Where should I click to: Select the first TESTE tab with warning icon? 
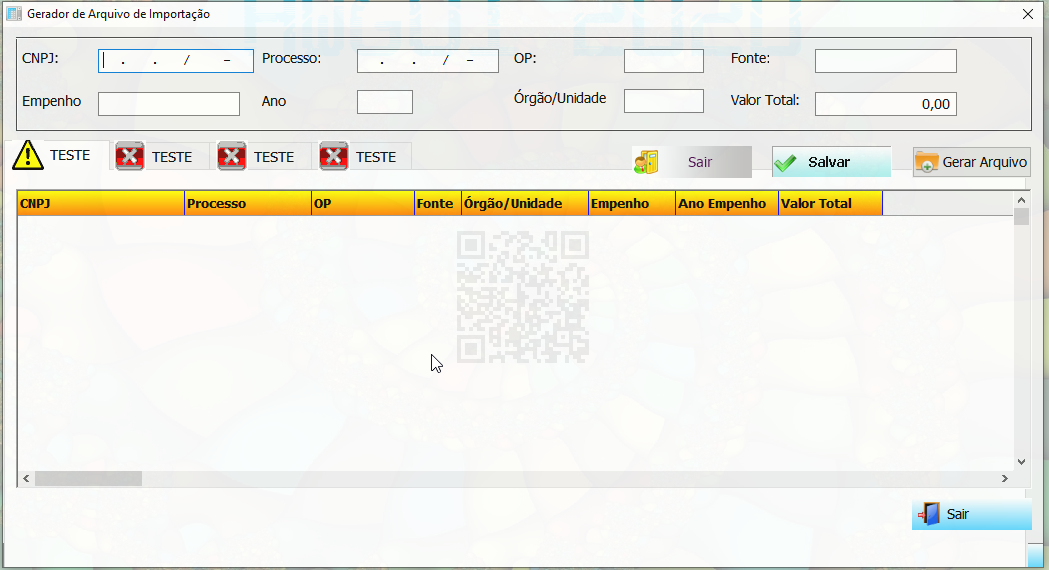[59, 155]
